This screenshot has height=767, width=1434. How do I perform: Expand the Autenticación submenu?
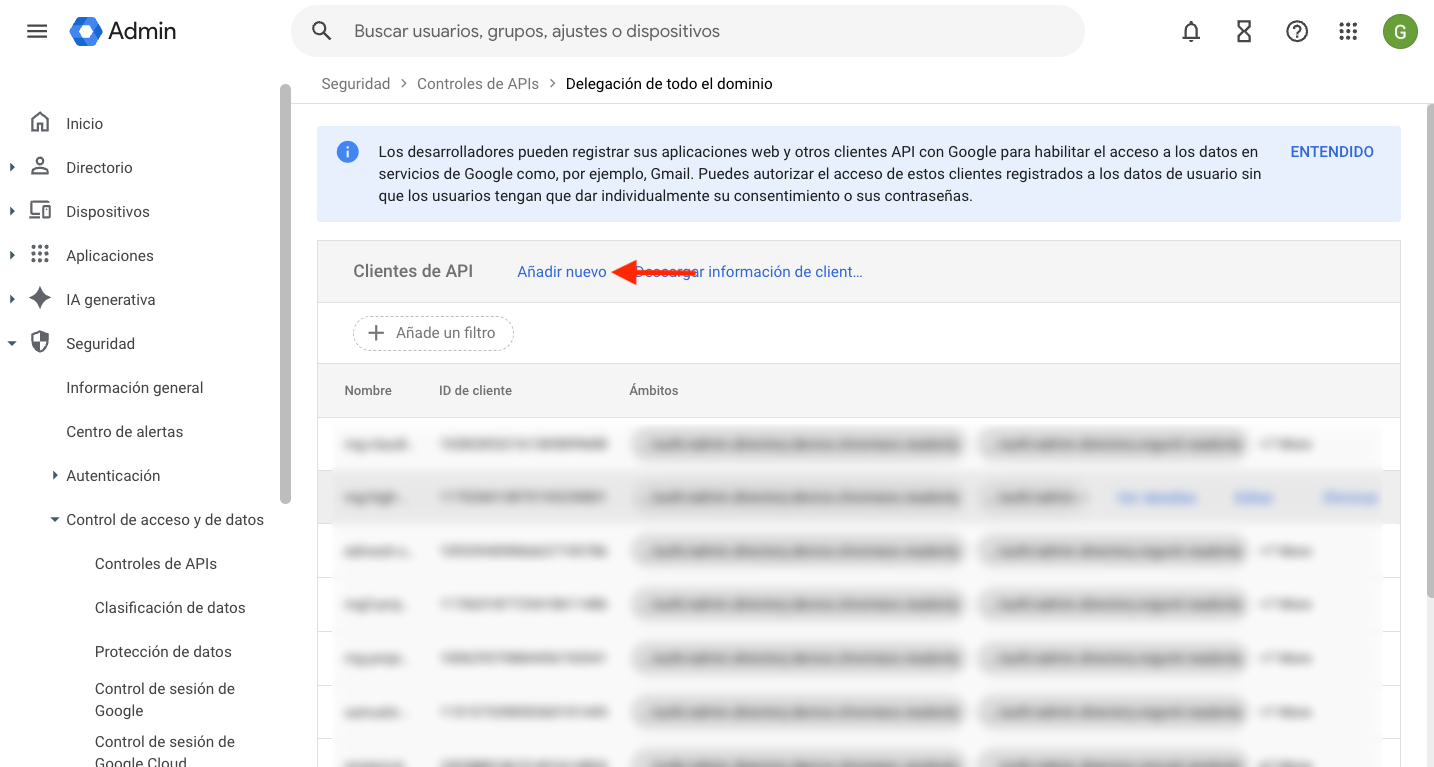[x=55, y=475]
